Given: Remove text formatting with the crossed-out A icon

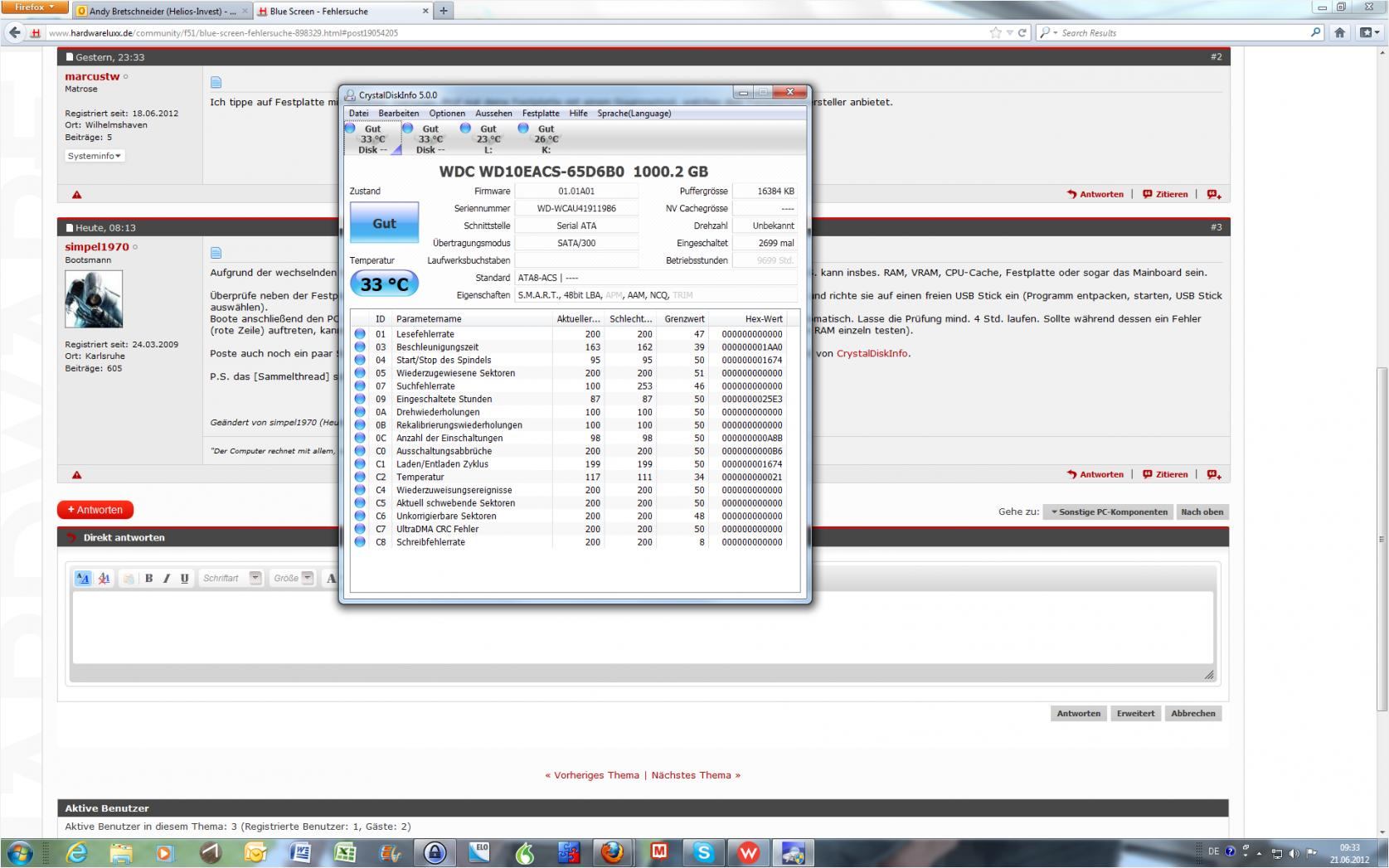Looking at the screenshot, I should pos(104,578).
